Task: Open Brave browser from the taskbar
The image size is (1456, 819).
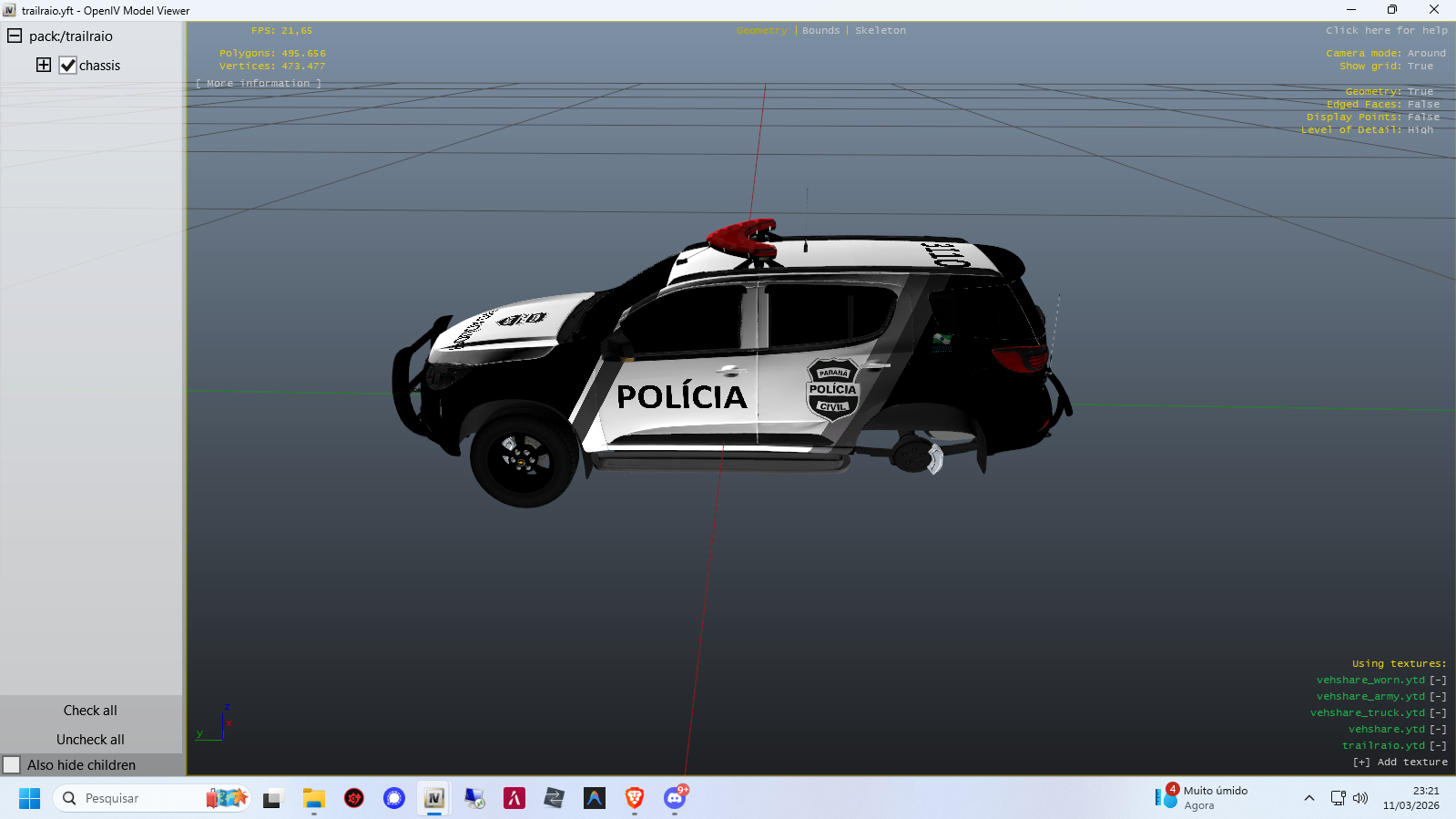Action: (x=635, y=799)
